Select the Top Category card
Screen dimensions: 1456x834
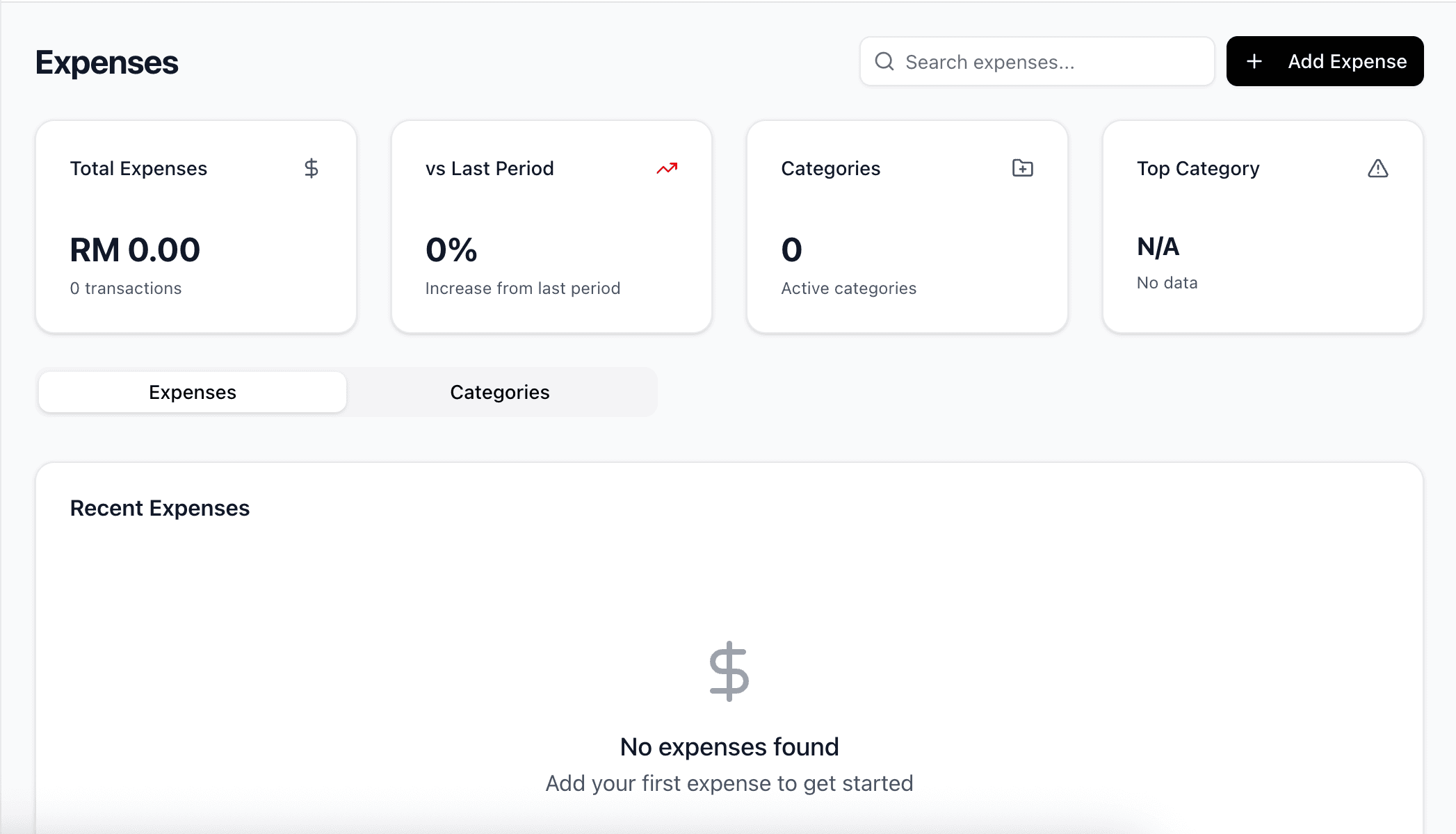(1263, 227)
